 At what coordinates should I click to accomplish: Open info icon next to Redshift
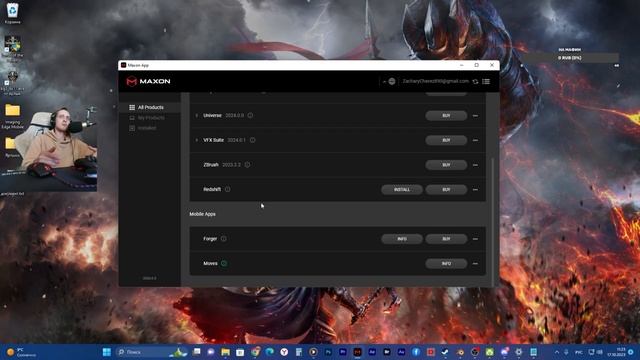point(227,189)
